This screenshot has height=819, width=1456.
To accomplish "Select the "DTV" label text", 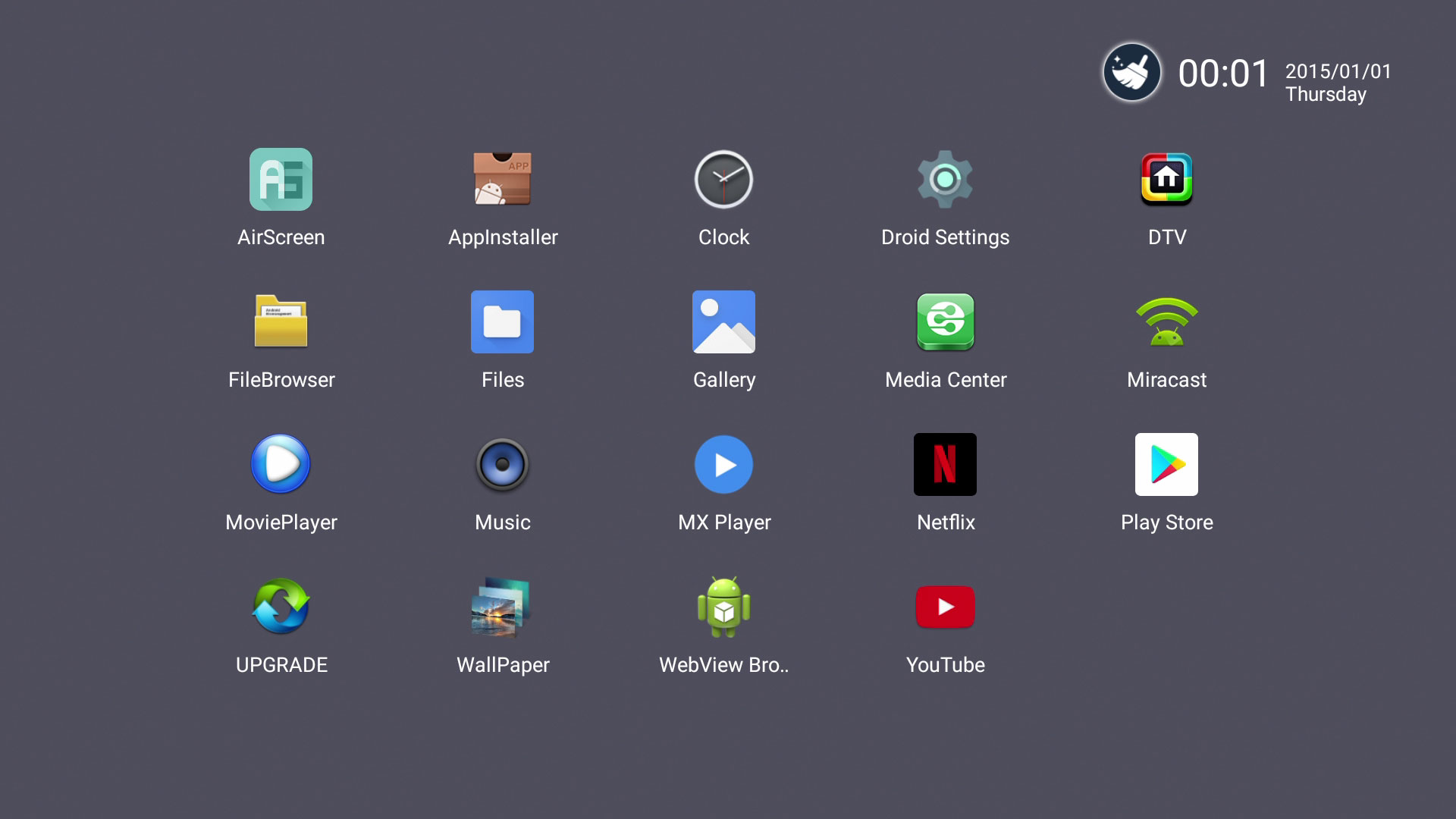I will click(x=1167, y=237).
